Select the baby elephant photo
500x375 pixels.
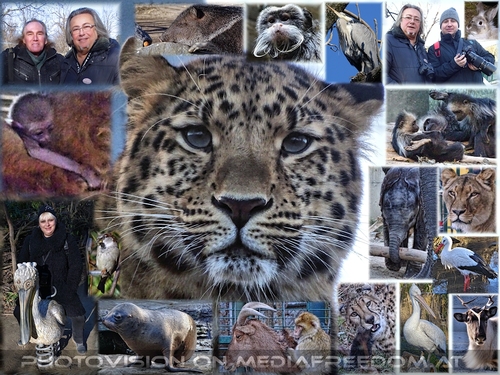tap(403, 223)
